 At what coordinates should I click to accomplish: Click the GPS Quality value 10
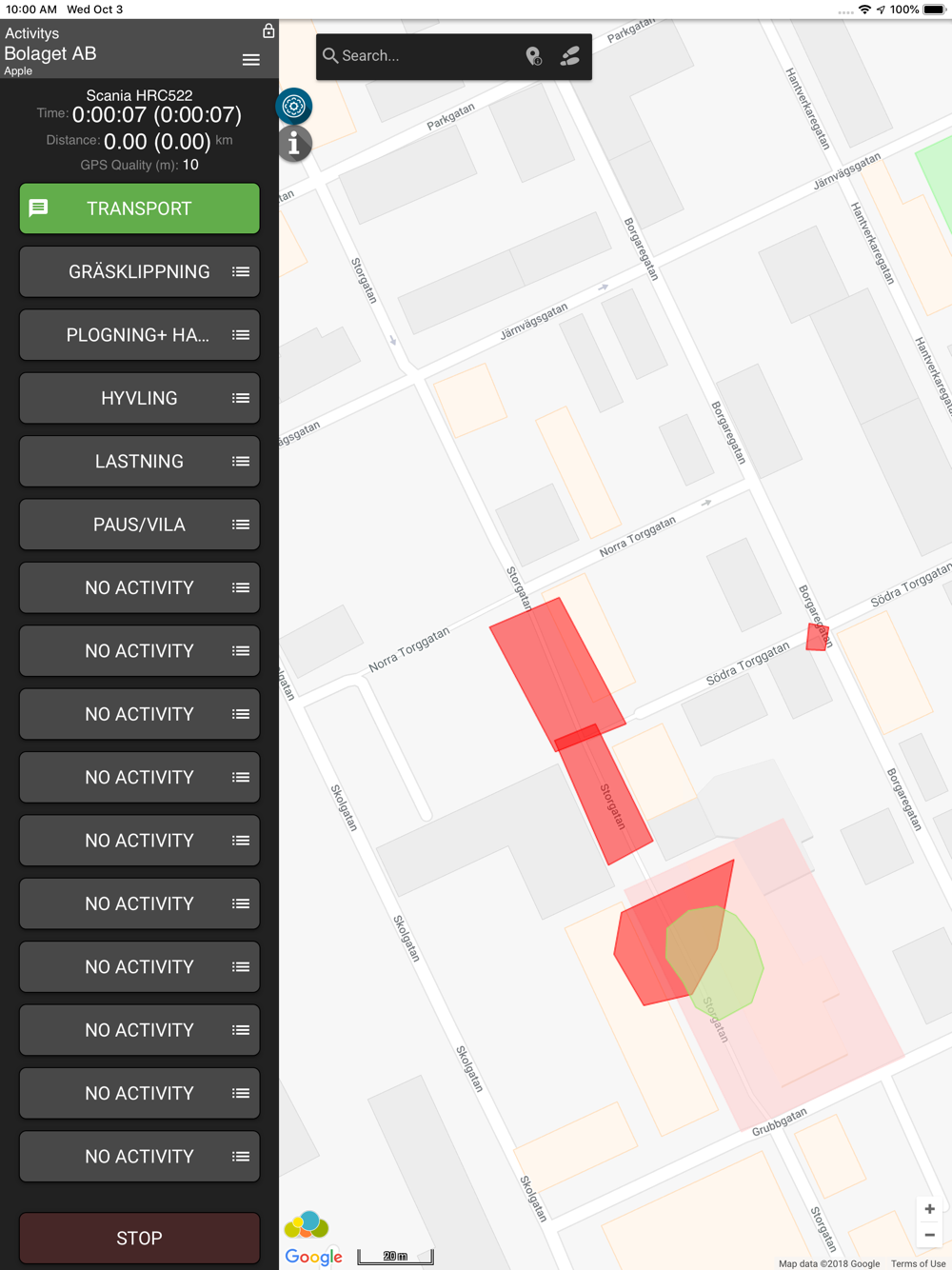click(190, 165)
